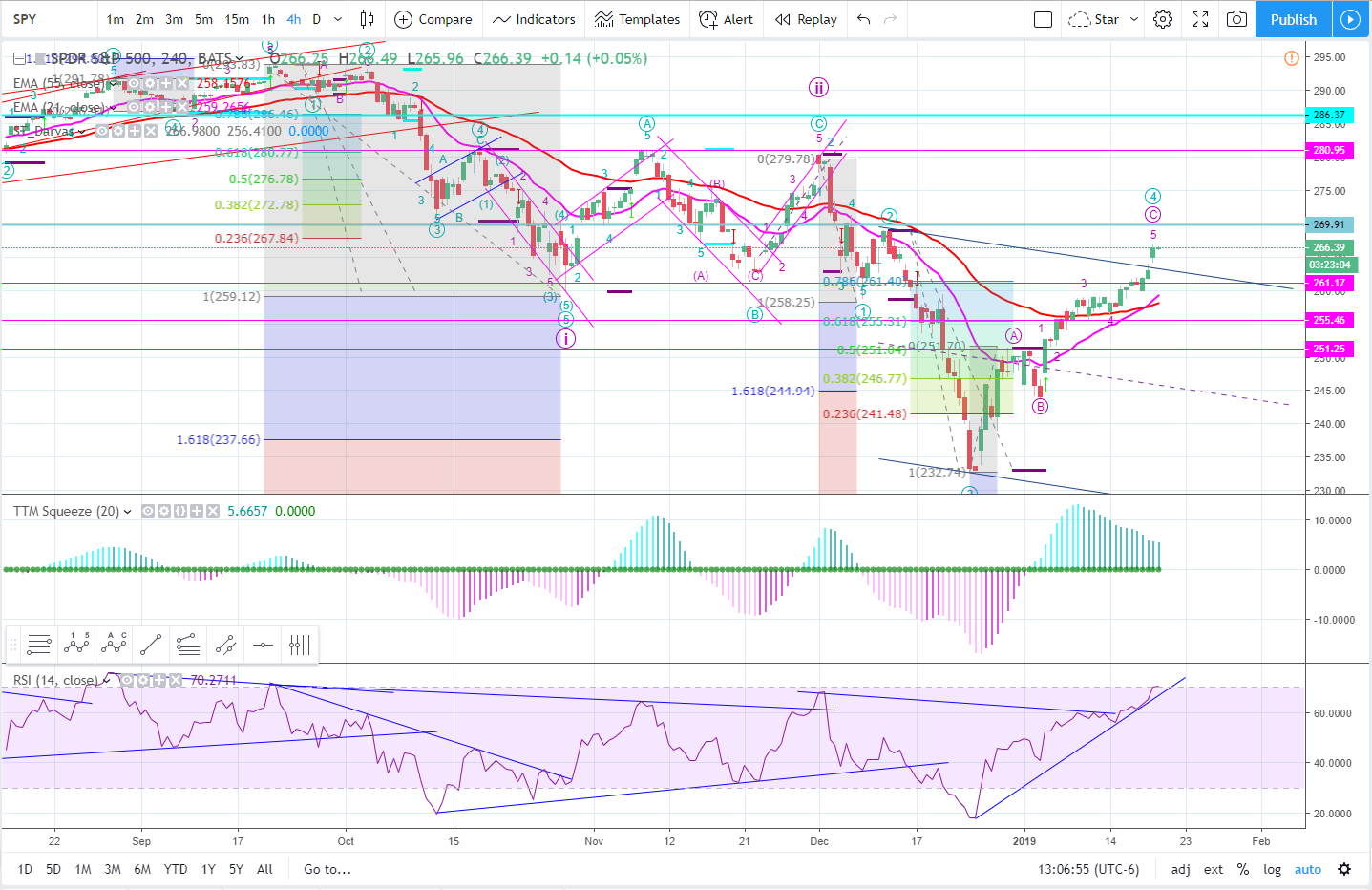Screen dimensions: 1372x890
Task: Remove the RSI indicator
Action: point(176,680)
